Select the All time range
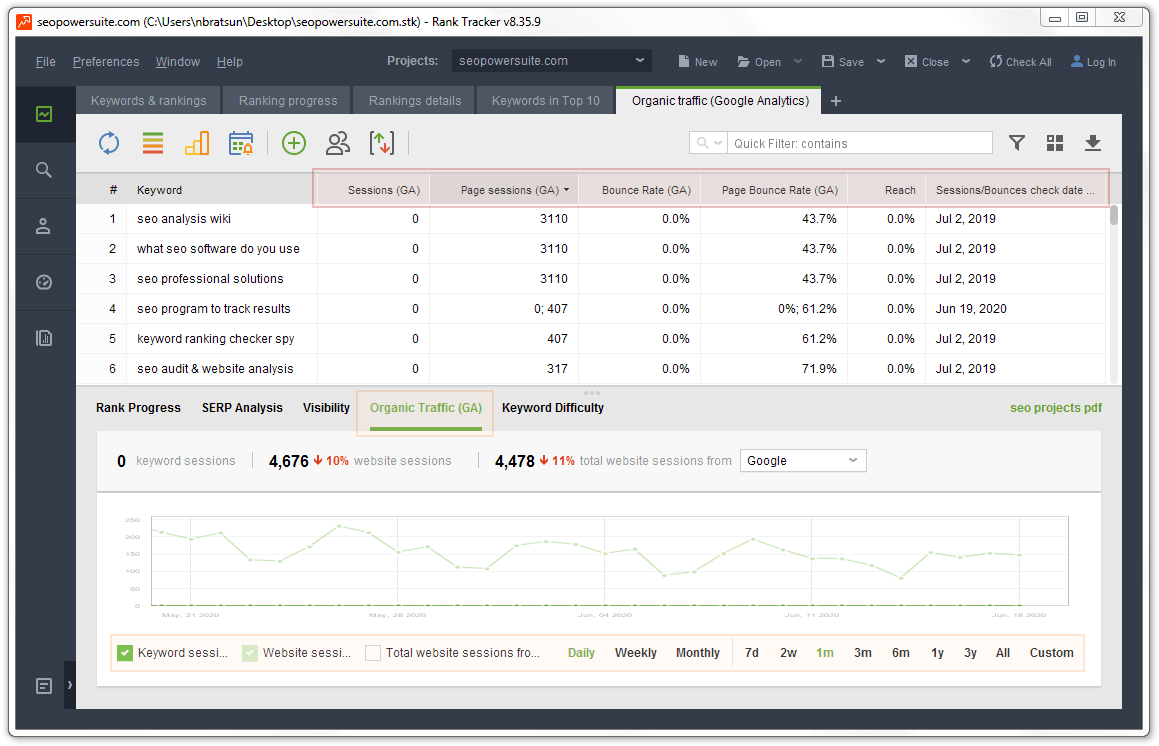Viewport: 1159px width, 746px height. (x=1002, y=653)
